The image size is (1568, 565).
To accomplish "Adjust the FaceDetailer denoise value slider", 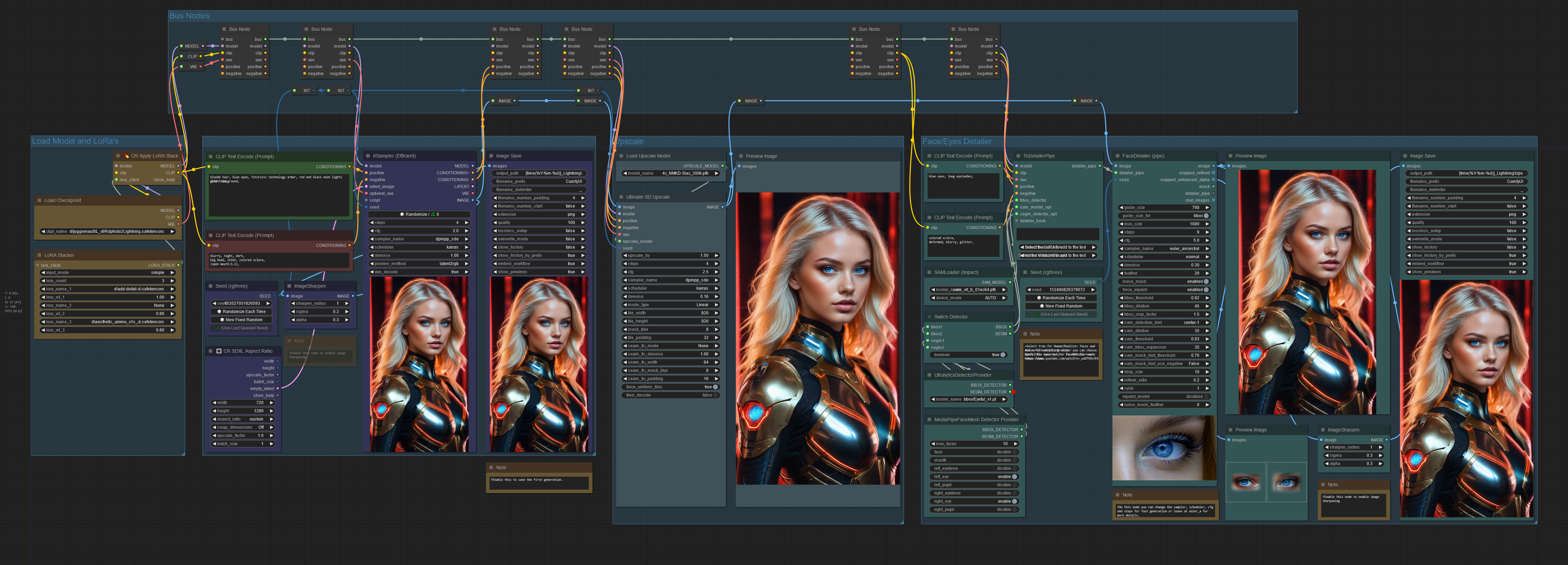I will click(x=1163, y=265).
